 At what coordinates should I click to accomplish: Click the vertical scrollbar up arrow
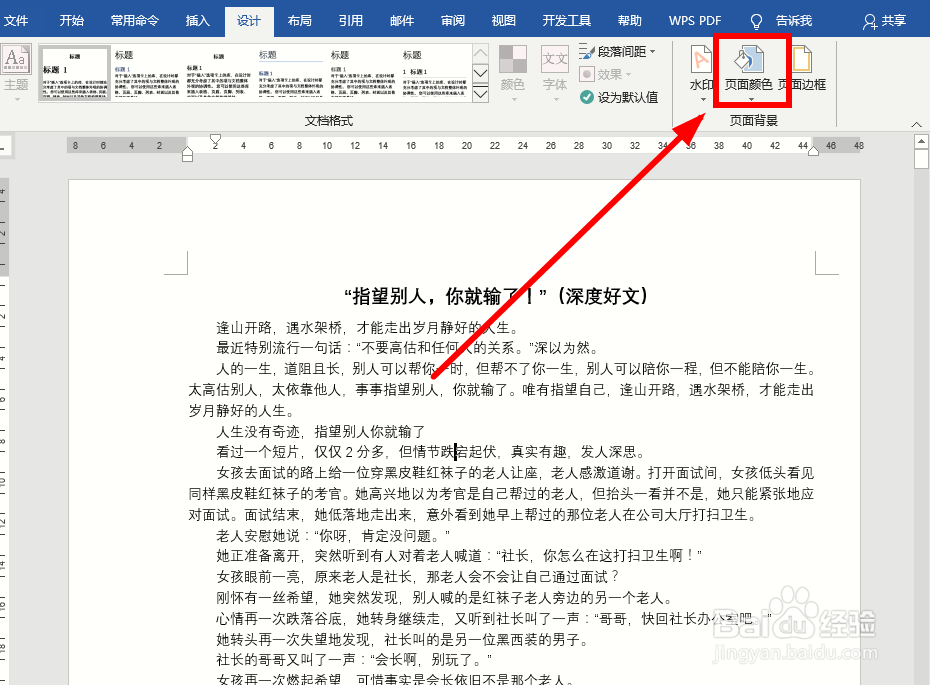point(920,140)
